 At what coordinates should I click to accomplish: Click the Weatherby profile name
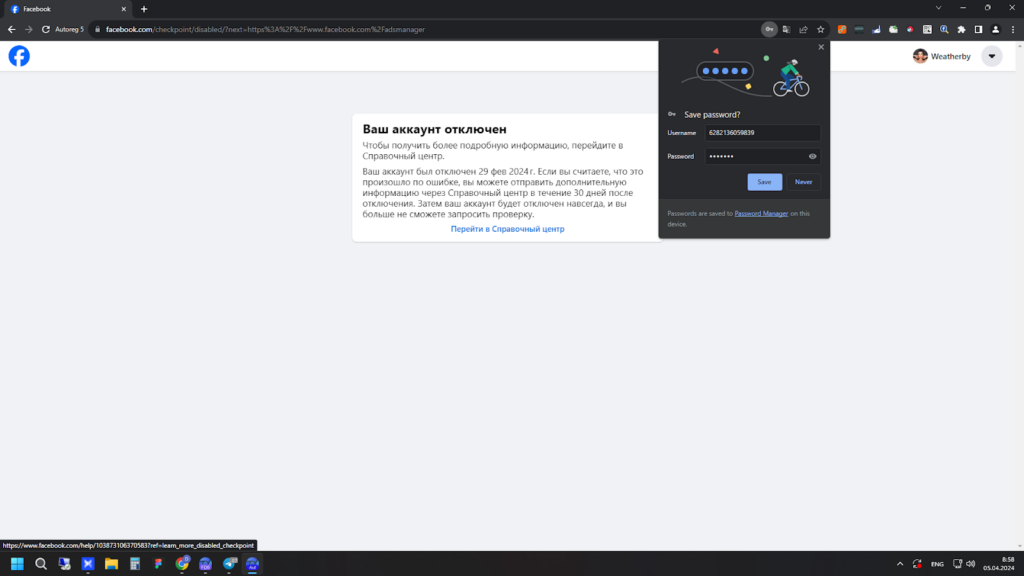point(950,57)
